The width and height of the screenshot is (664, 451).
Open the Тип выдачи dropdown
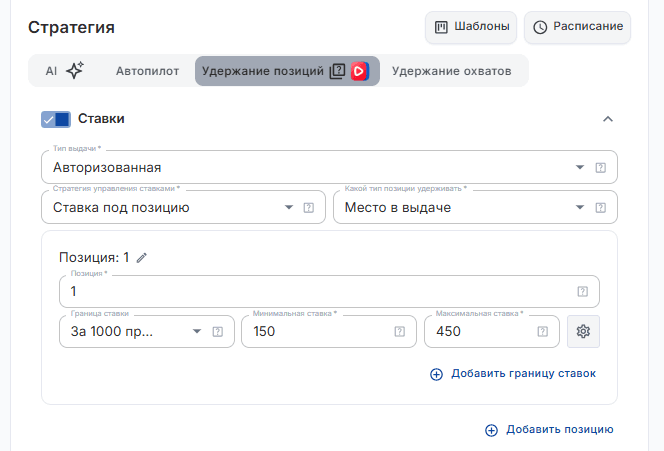(329, 167)
